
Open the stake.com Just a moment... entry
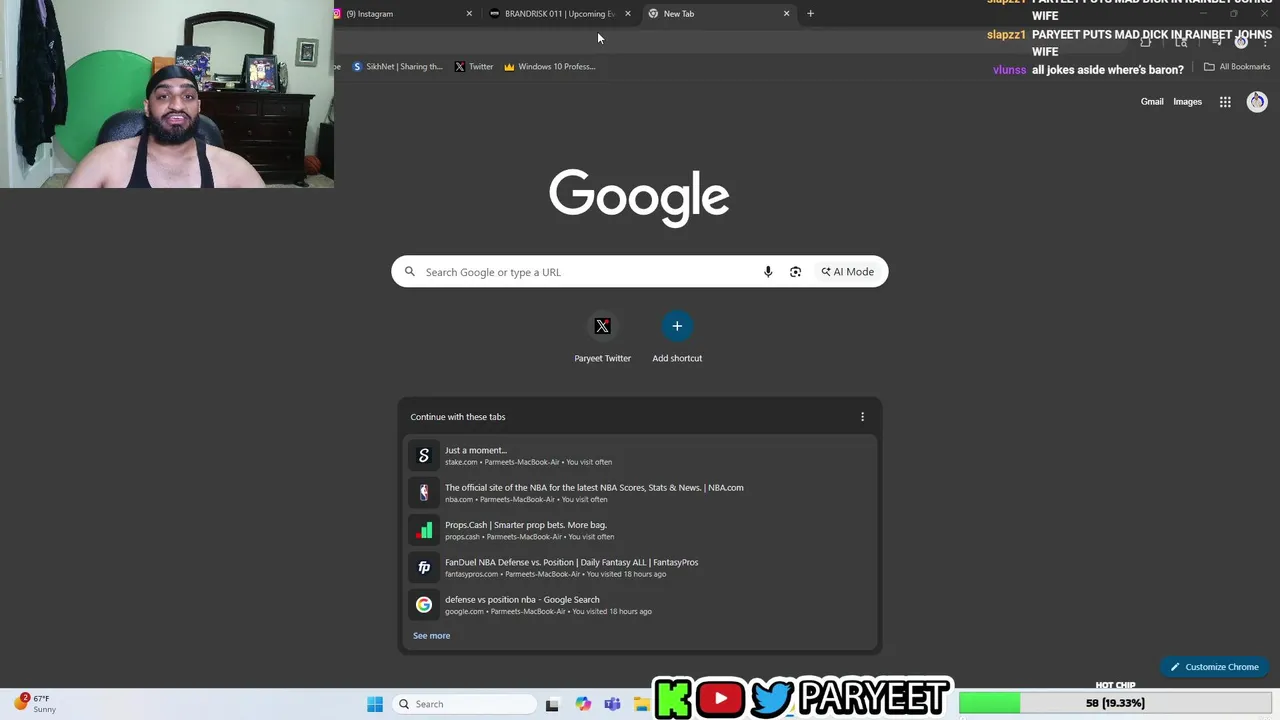(640, 456)
